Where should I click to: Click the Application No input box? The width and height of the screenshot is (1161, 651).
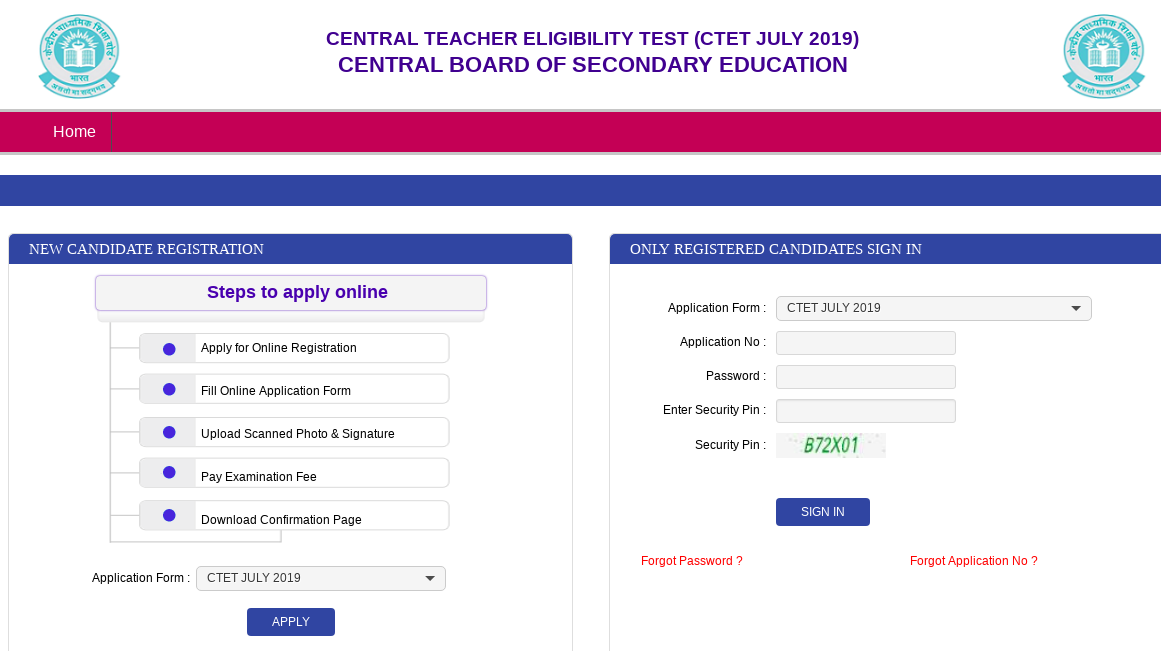[865, 342]
